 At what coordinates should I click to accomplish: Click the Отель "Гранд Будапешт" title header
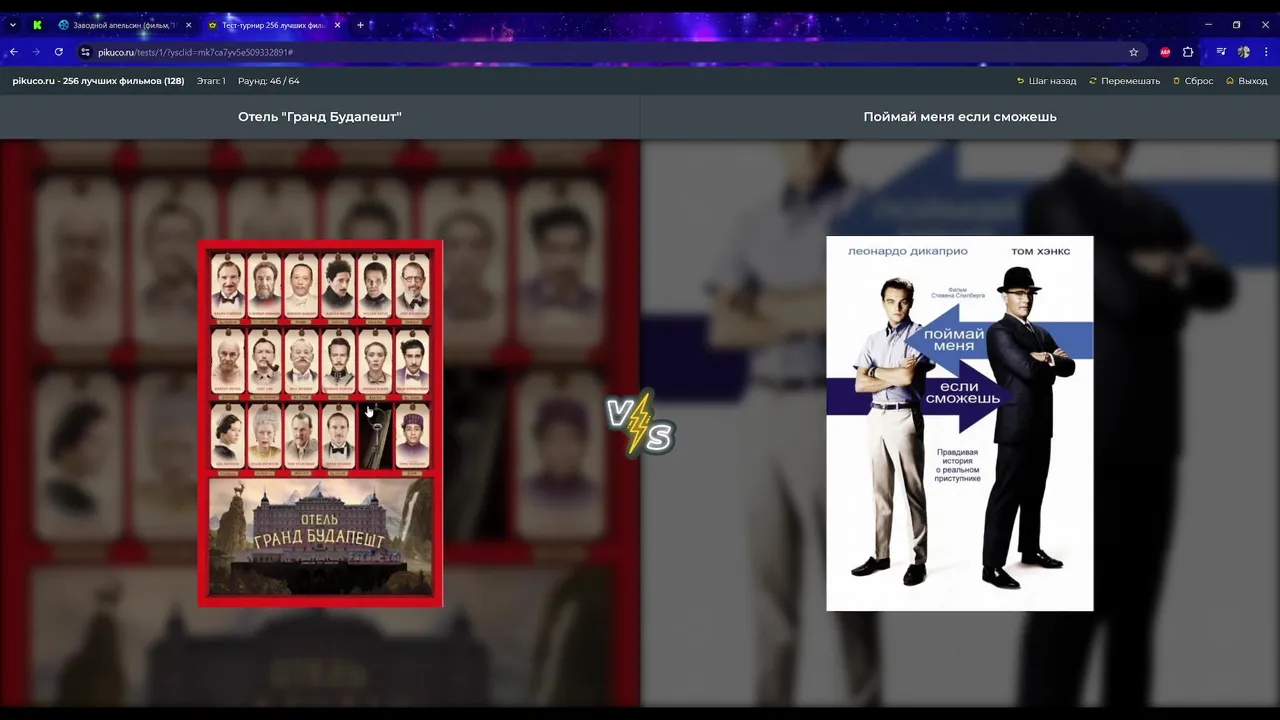coord(320,117)
